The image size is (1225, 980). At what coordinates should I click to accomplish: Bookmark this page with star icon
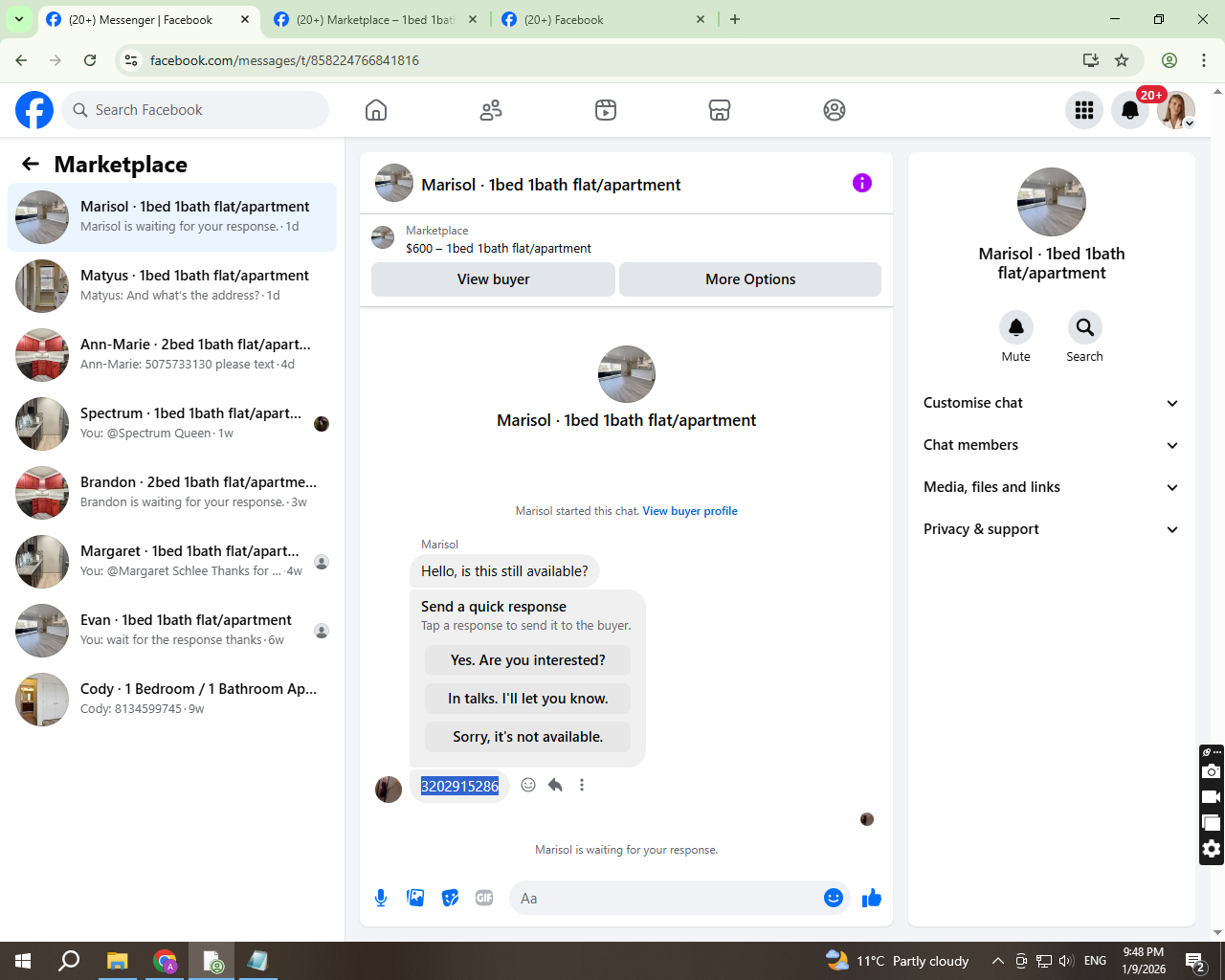coord(1122,60)
